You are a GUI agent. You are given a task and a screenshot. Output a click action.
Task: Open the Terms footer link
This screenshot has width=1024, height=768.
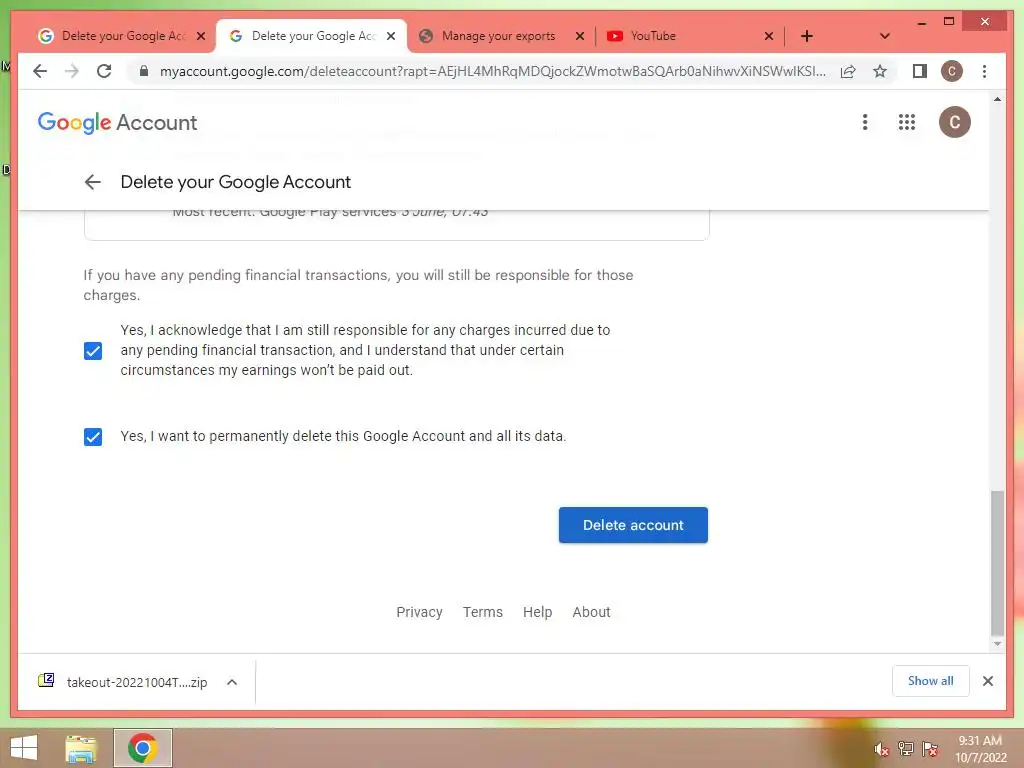pyautogui.click(x=483, y=612)
